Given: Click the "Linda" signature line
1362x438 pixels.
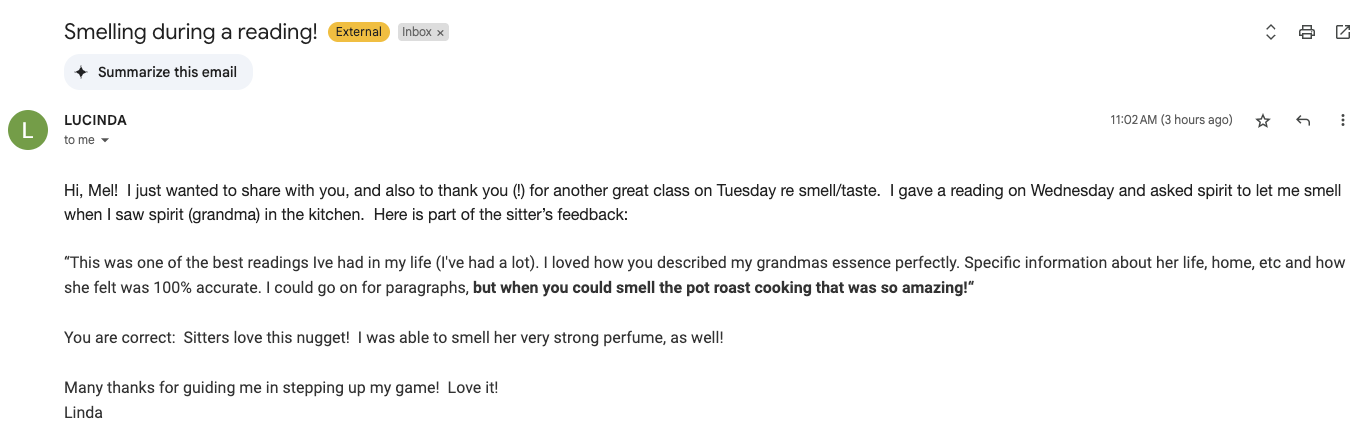Looking at the screenshot, I should (83, 412).
